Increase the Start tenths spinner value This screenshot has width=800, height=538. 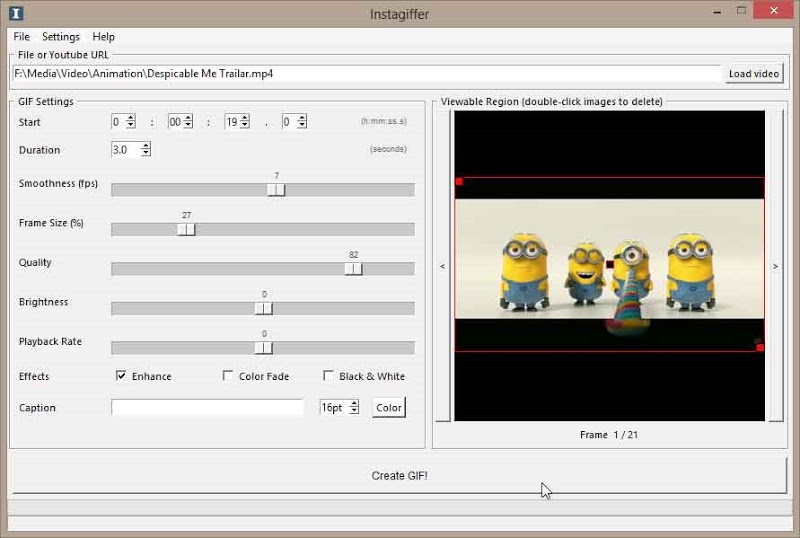(x=302, y=118)
